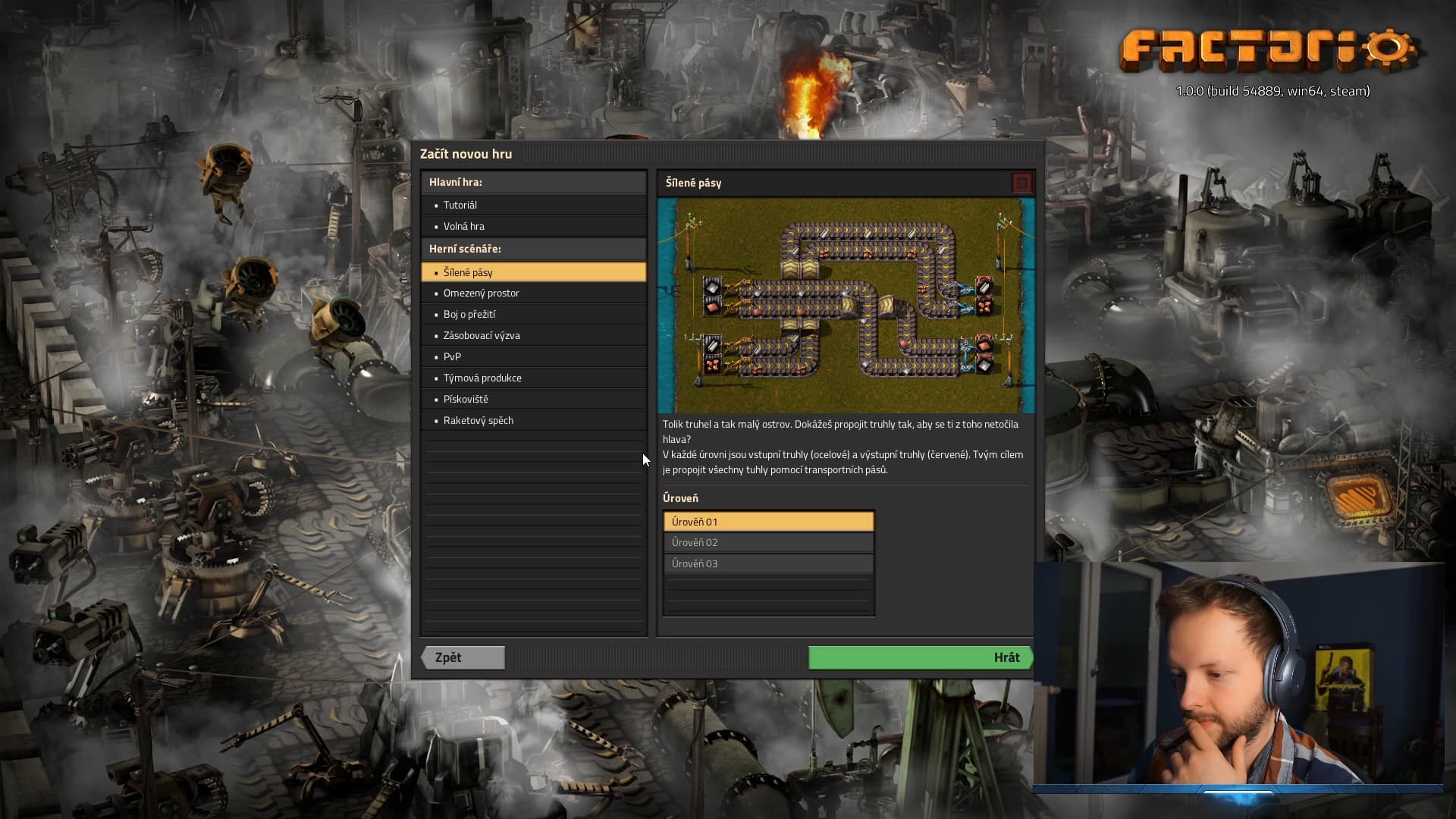The image size is (1456, 819).
Task: Click the Herní scénáře: header
Action: click(465, 249)
